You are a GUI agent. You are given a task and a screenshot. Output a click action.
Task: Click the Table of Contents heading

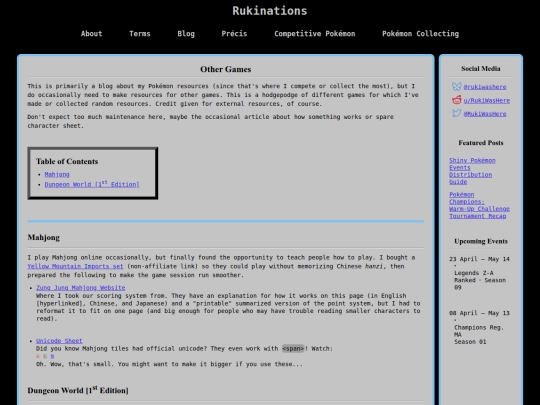[x=67, y=161]
